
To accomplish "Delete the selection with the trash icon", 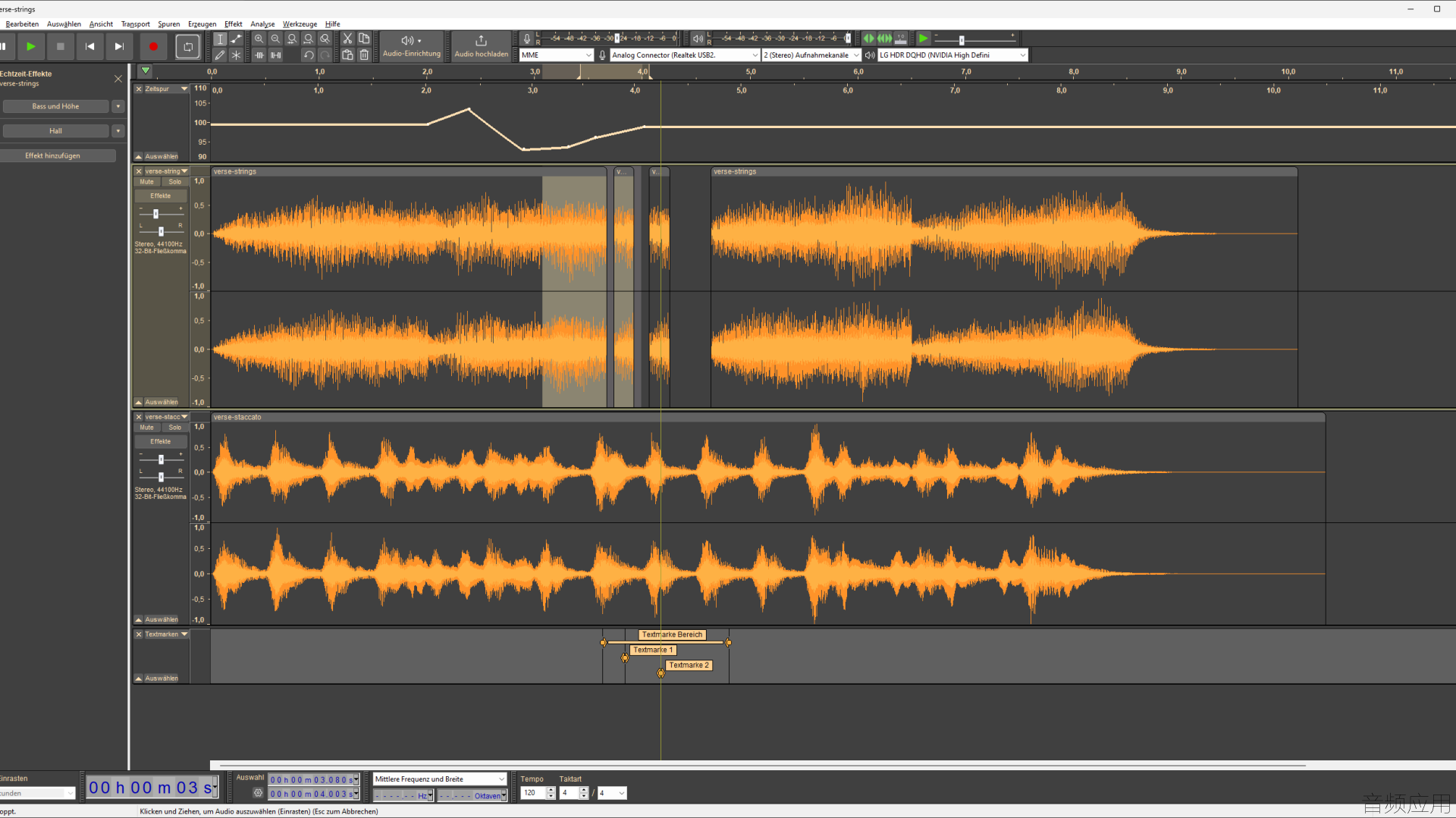I will [x=364, y=55].
